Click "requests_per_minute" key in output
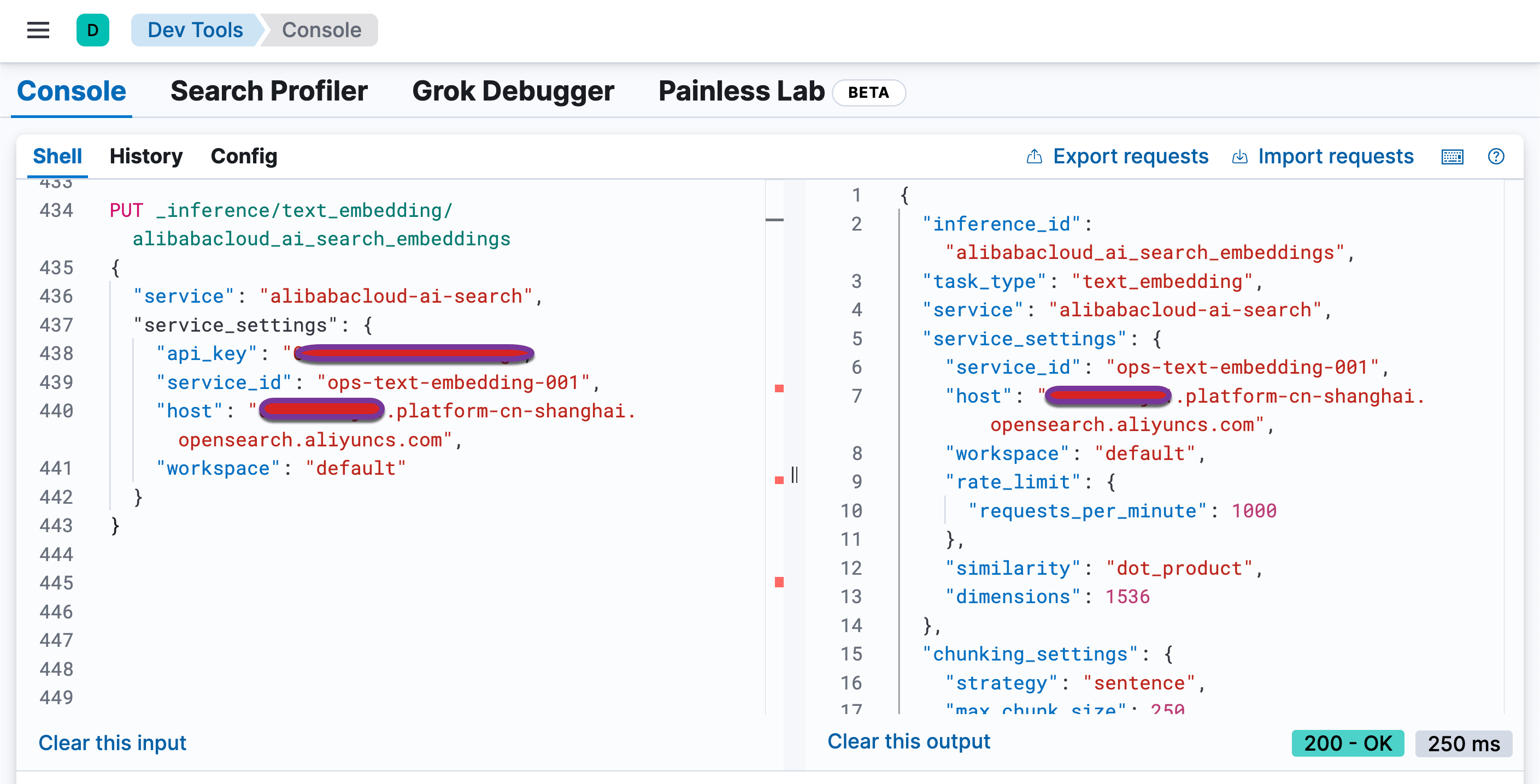Screen dimensions: 1540x784 [x=1088, y=511]
